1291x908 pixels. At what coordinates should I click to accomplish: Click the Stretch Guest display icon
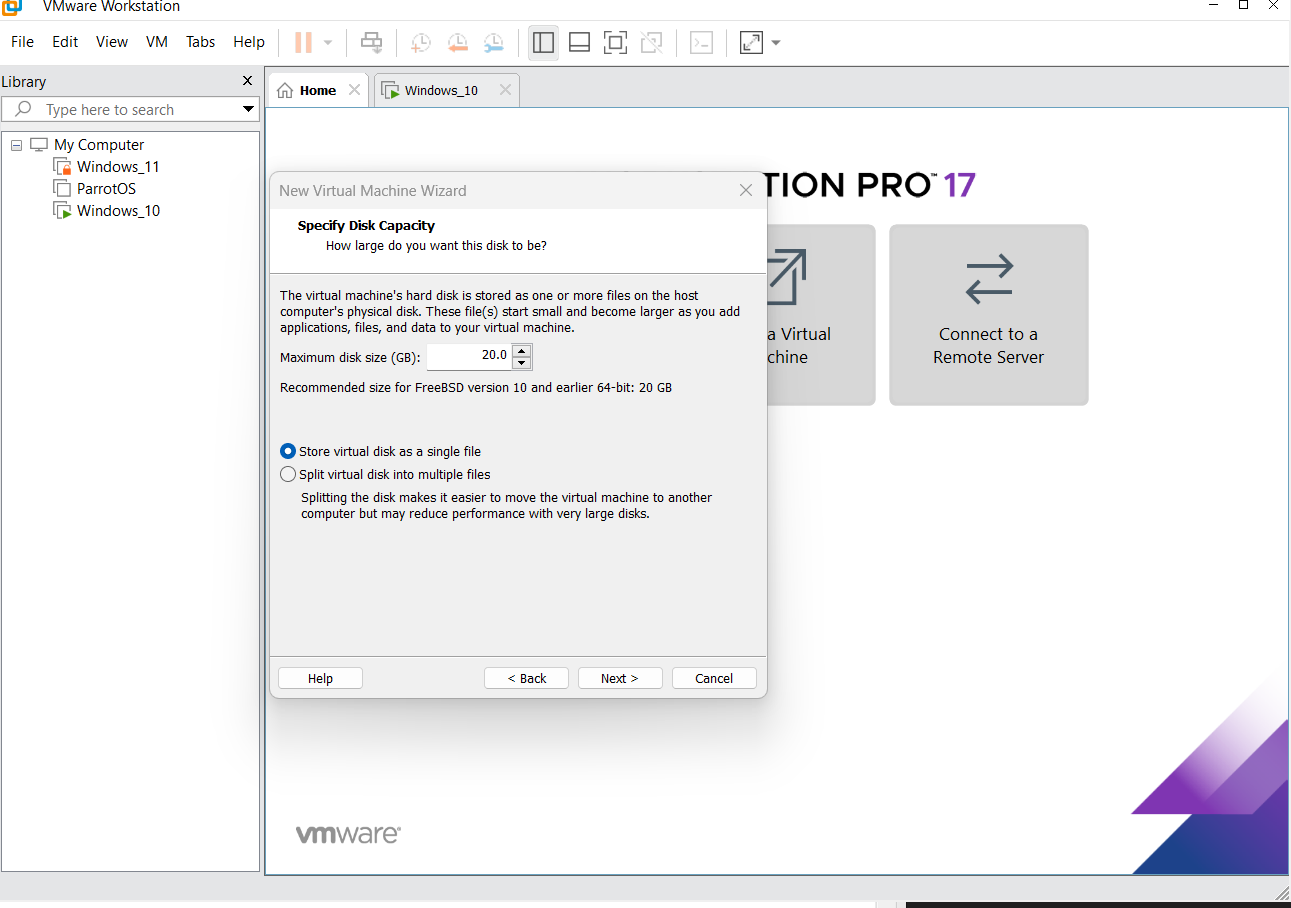(751, 42)
